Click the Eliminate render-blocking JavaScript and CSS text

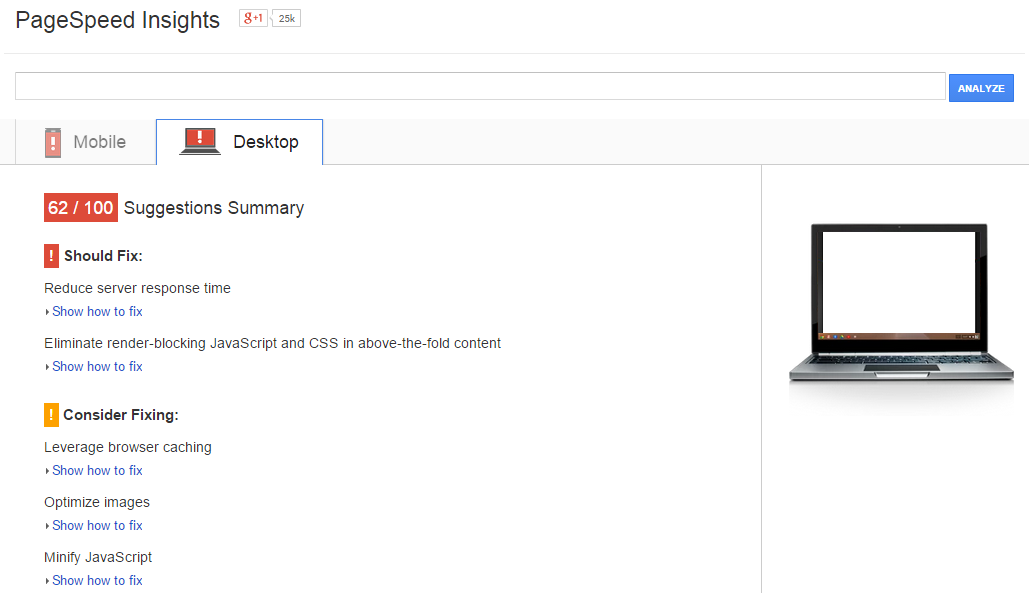click(272, 343)
